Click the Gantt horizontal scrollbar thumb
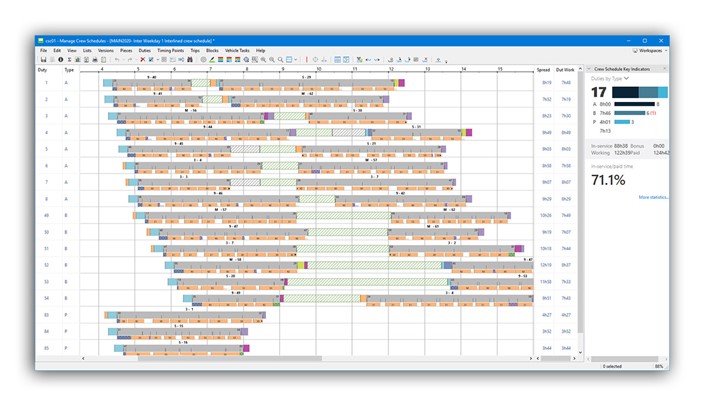 point(230,358)
